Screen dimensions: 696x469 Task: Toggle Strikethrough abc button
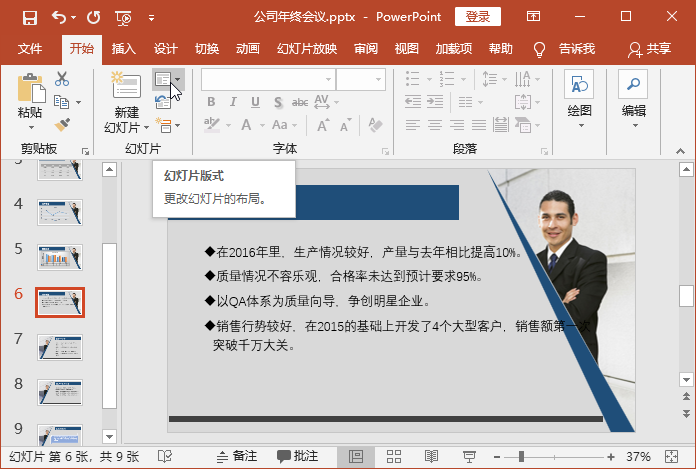300,102
